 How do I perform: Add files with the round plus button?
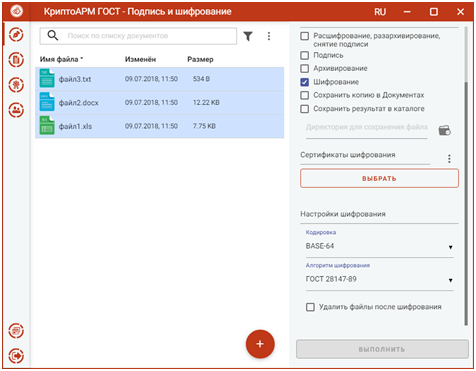click(x=260, y=344)
